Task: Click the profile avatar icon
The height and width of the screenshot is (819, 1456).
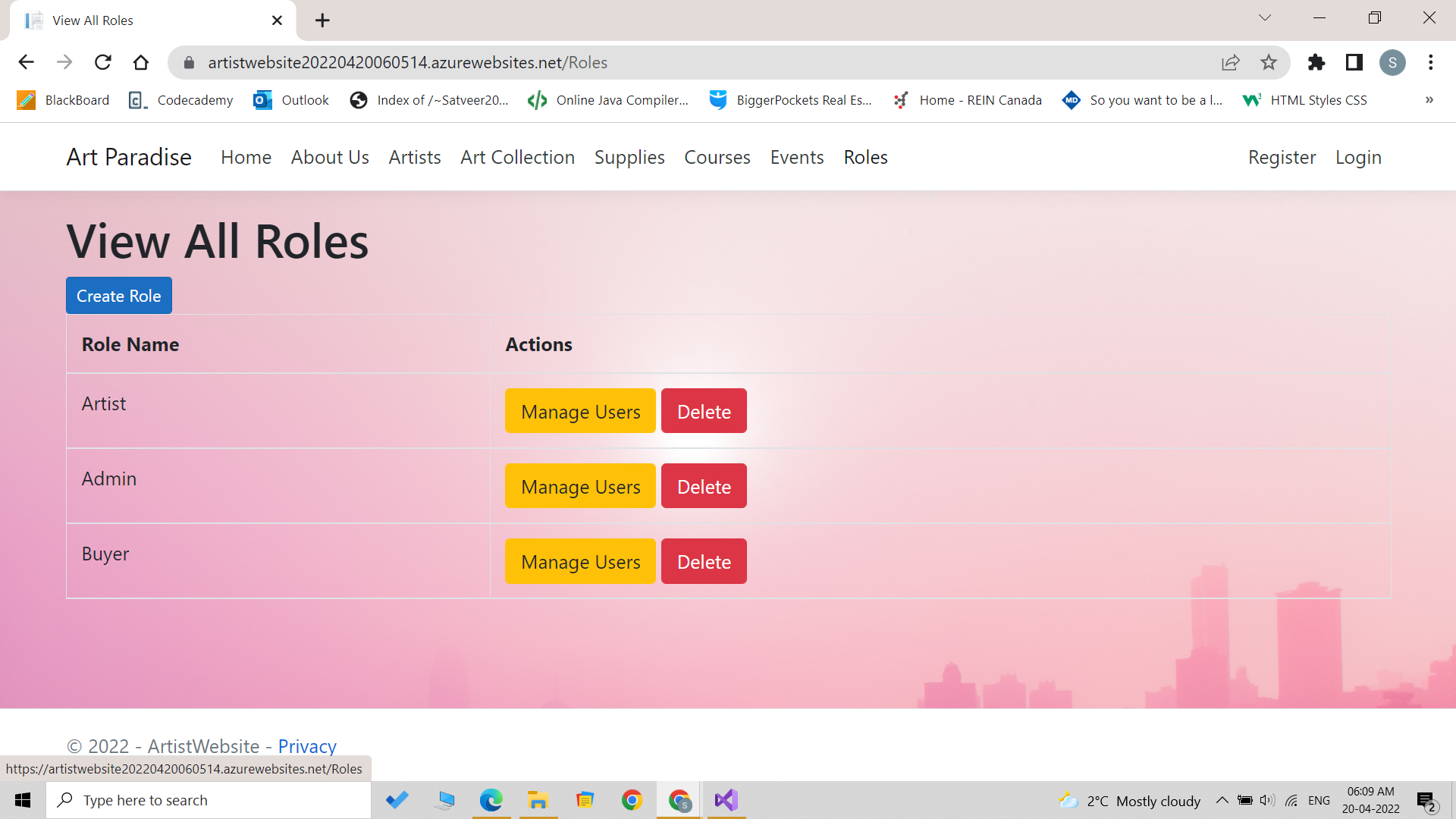Action: click(1393, 62)
